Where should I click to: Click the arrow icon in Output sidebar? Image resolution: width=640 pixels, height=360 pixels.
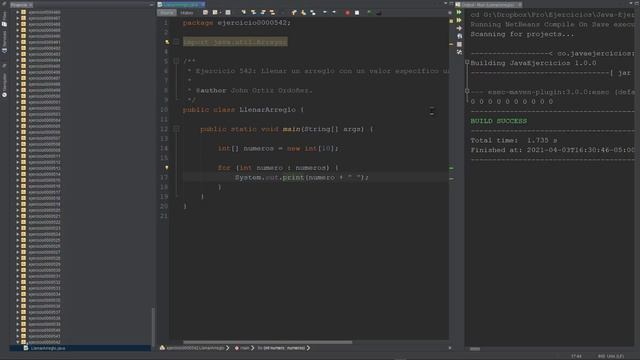[x=459, y=28]
